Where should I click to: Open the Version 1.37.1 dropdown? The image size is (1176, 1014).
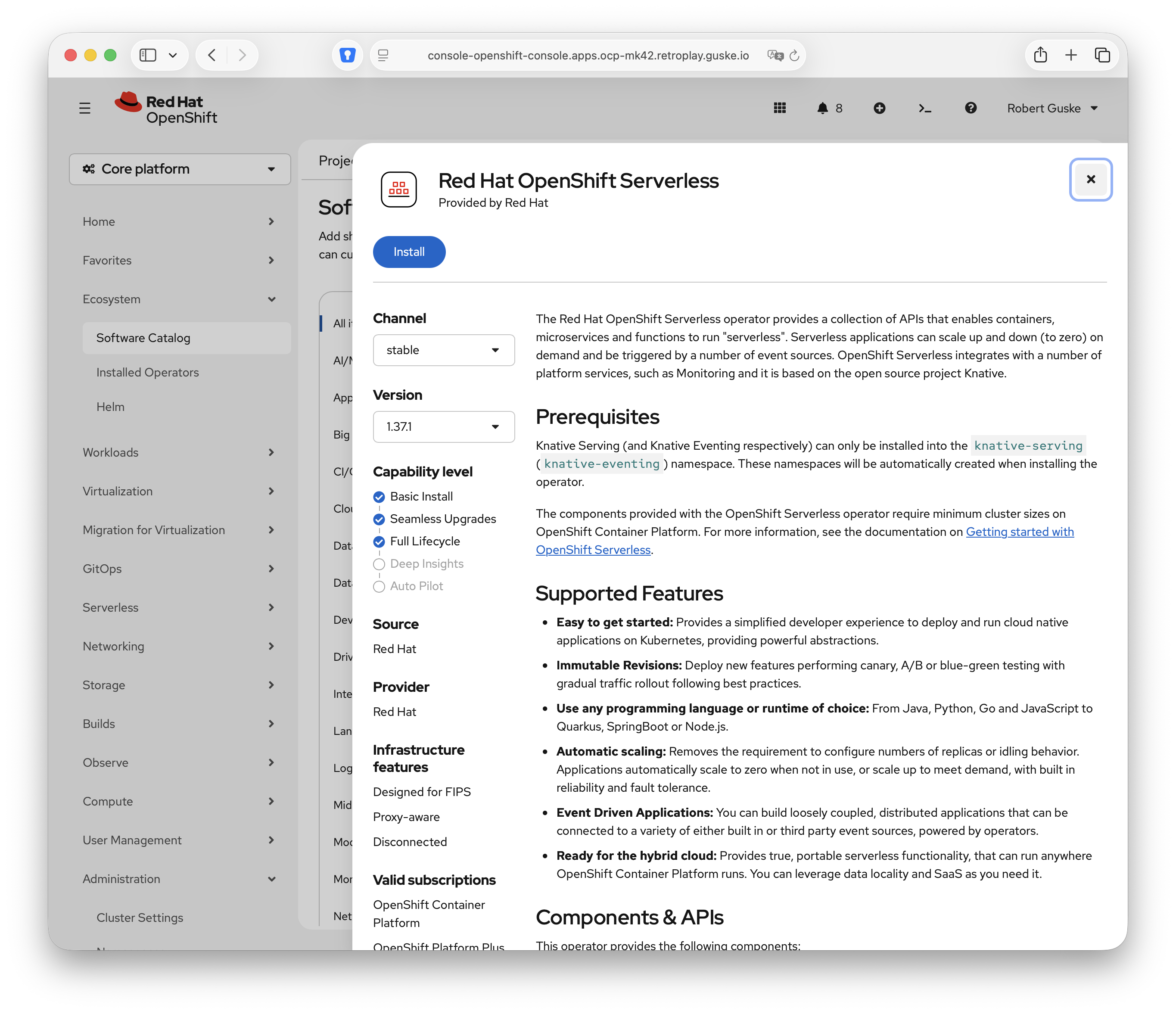443,427
